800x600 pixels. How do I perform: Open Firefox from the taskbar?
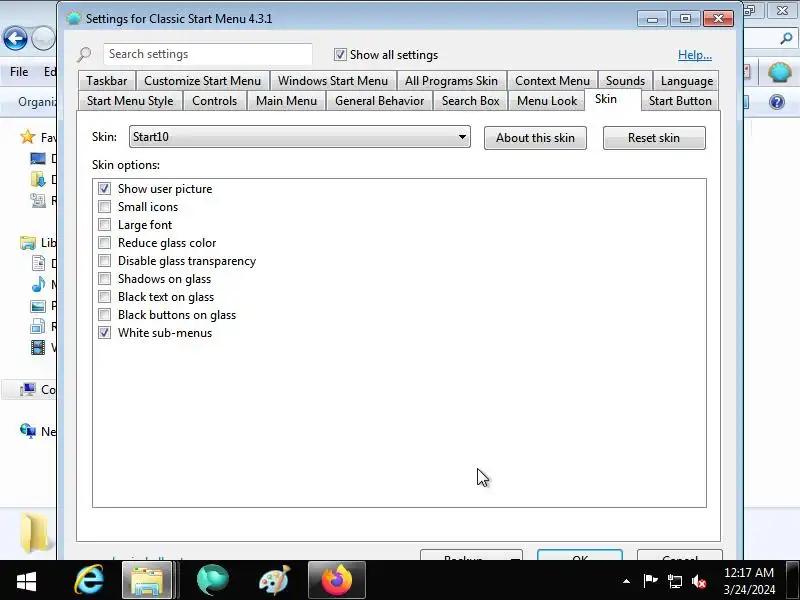point(337,580)
